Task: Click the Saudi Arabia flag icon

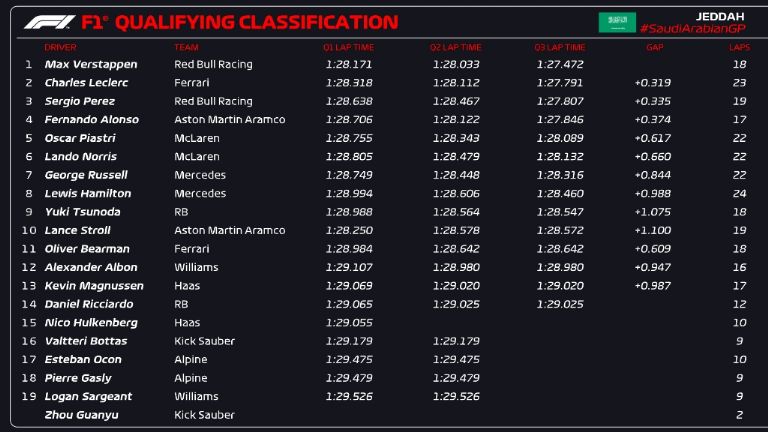Action: [x=617, y=22]
